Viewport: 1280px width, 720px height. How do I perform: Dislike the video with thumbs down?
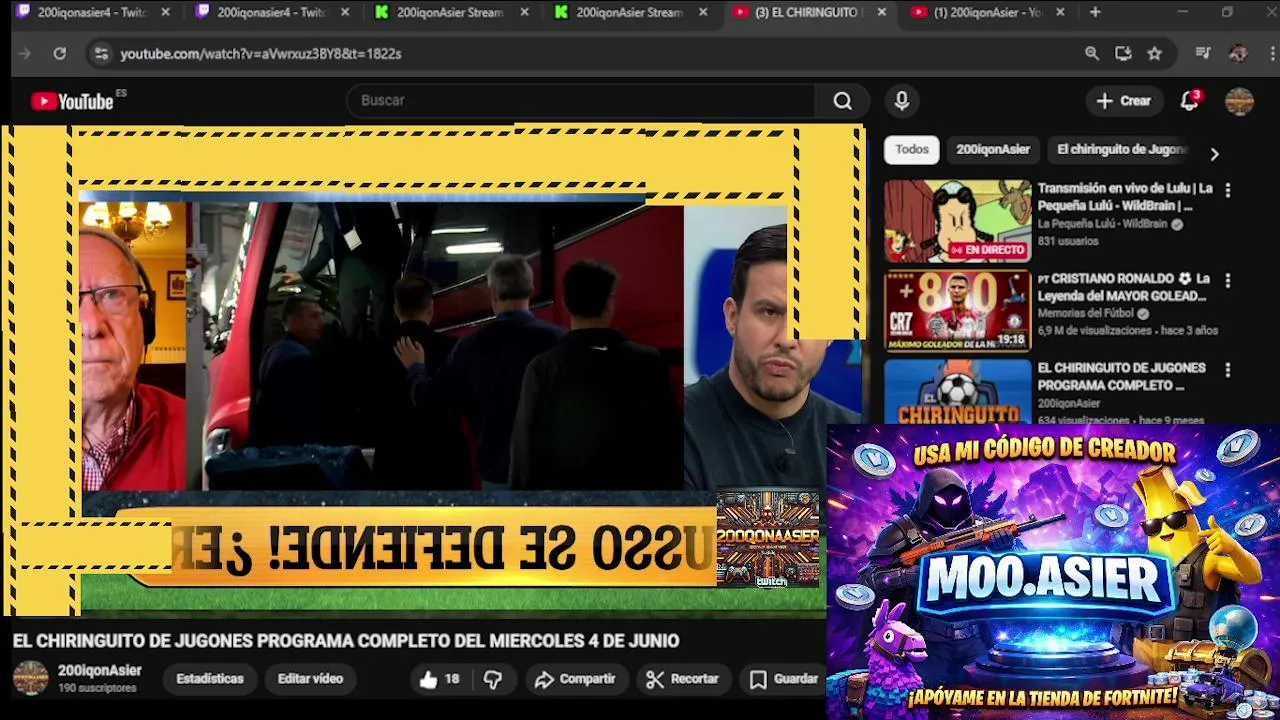pyautogui.click(x=493, y=679)
